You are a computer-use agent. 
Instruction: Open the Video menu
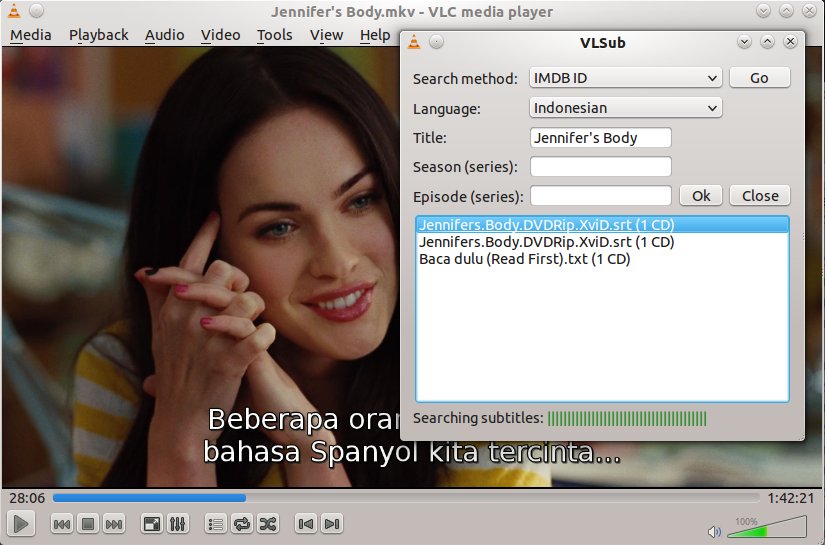tap(220, 35)
